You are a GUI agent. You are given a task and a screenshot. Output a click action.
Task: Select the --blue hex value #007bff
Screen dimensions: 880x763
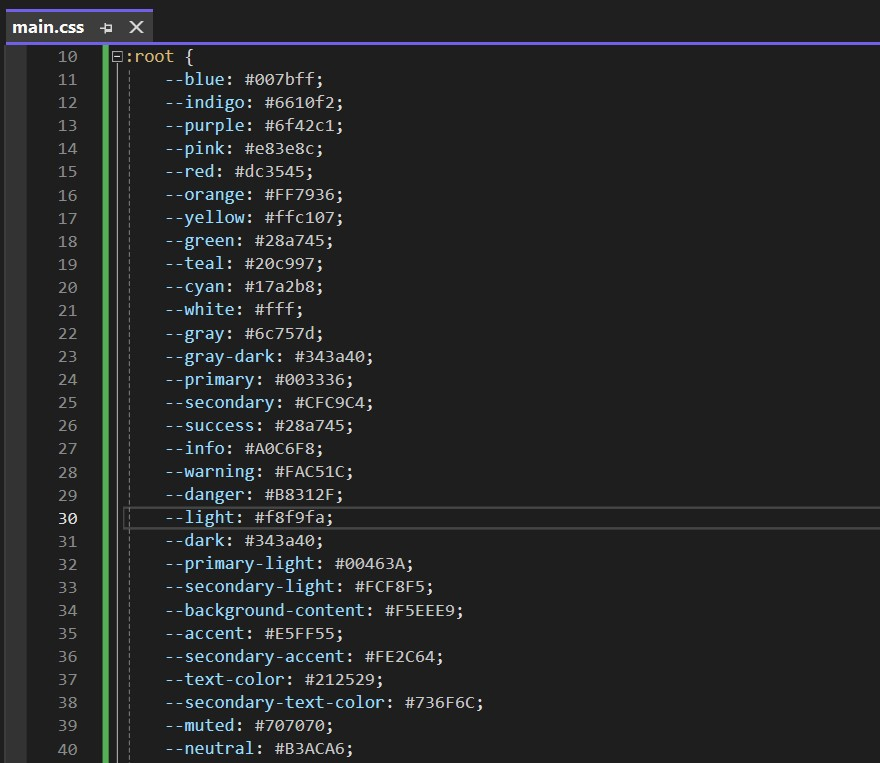(x=281, y=79)
